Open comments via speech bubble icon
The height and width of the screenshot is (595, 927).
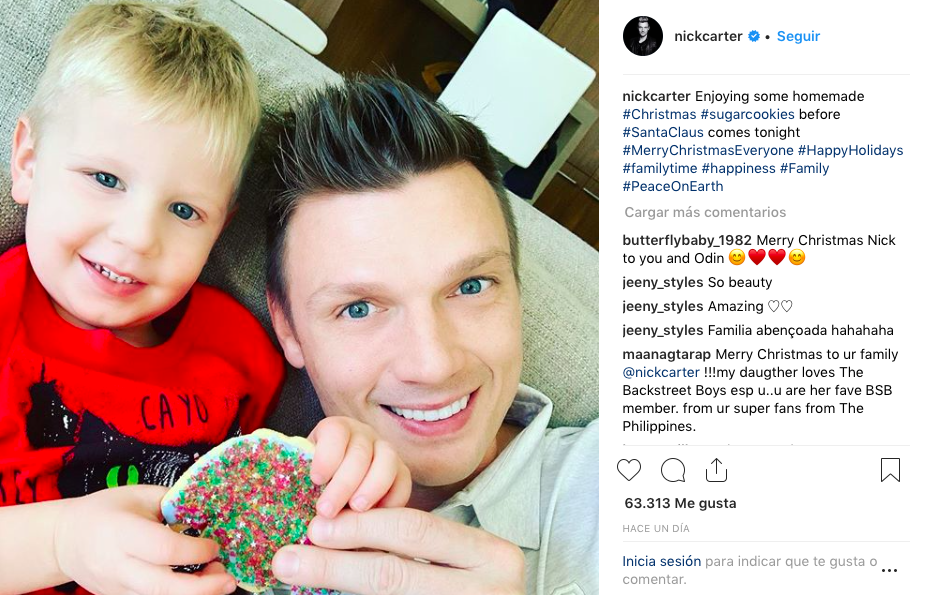[673, 470]
